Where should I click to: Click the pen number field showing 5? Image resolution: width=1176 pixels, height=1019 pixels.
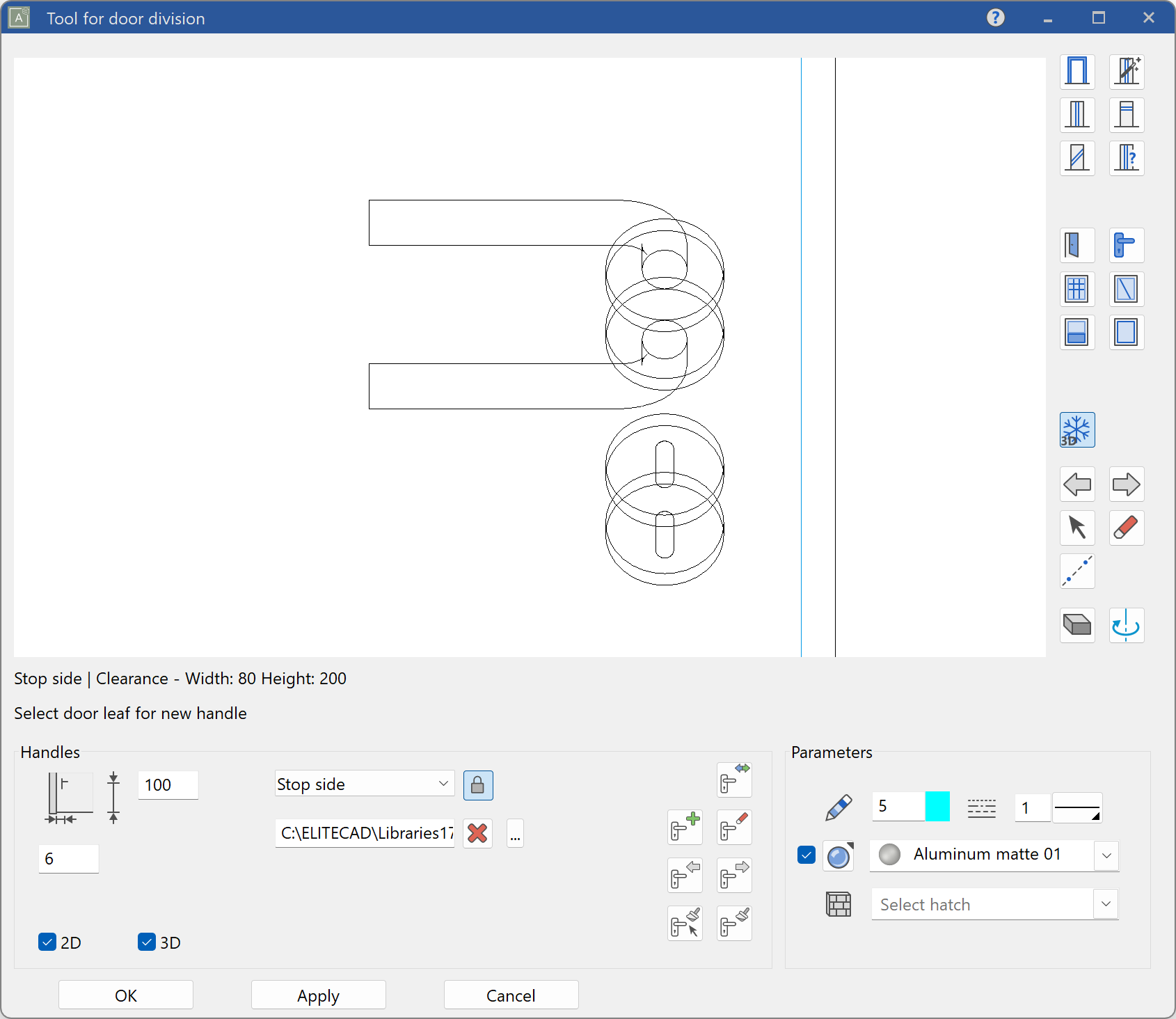pos(898,807)
